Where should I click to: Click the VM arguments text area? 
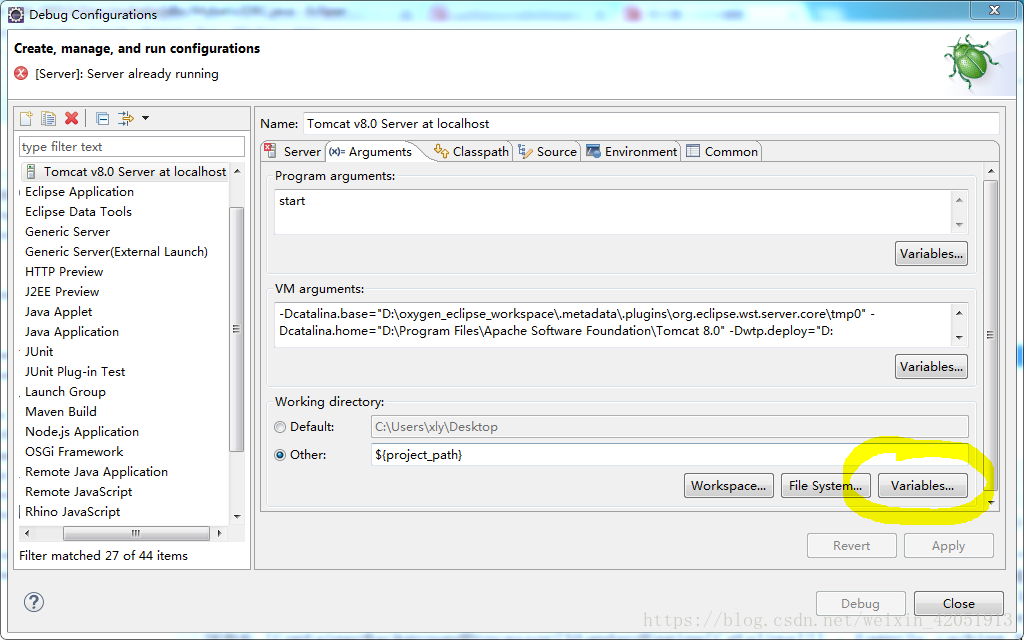[614, 325]
